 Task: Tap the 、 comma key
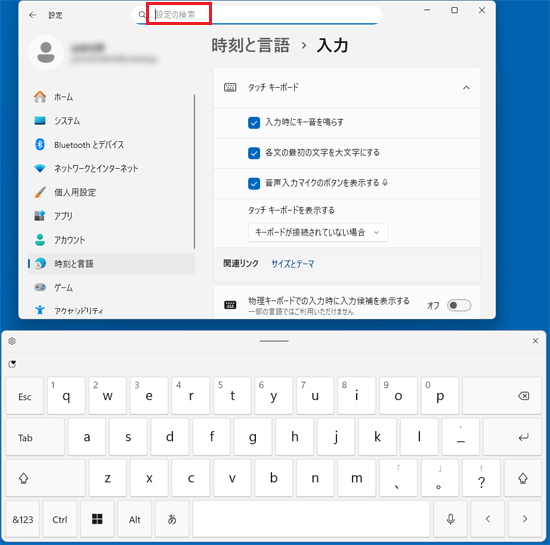click(398, 478)
